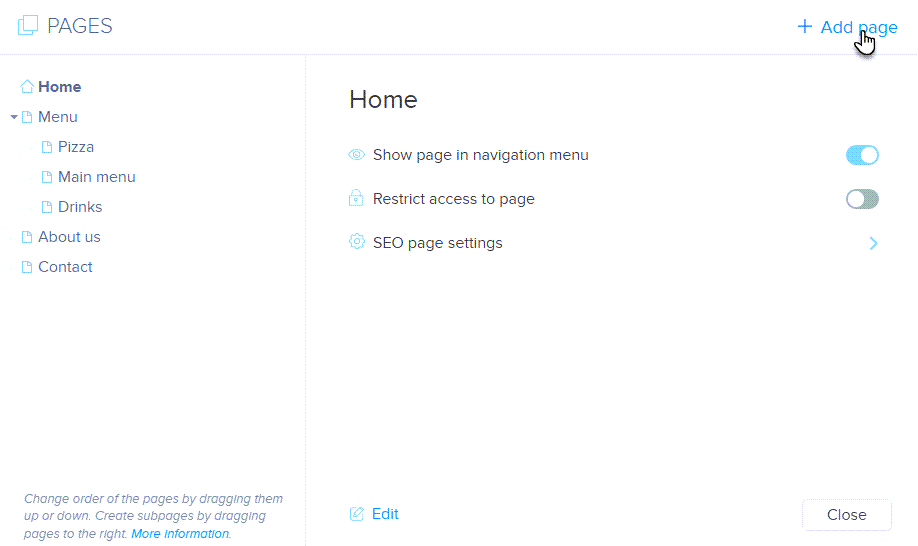Click the gear icon for SEO settings
This screenshot has width=918, height=546.
pyautogui.click(x=356, y=243)
